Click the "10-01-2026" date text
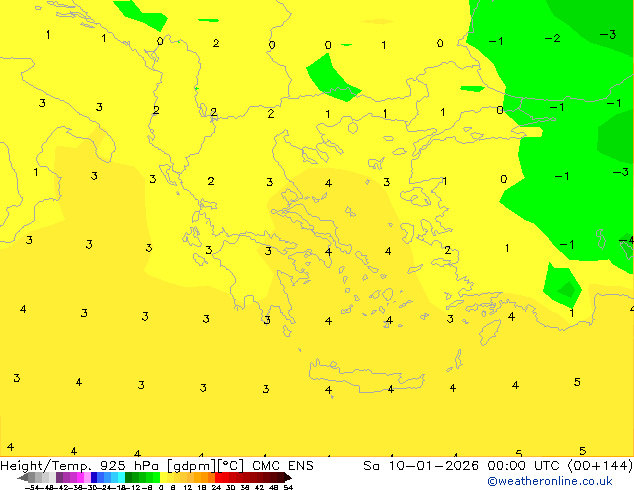The height and width of the screenshot is (490, 634). click(433, 466)
